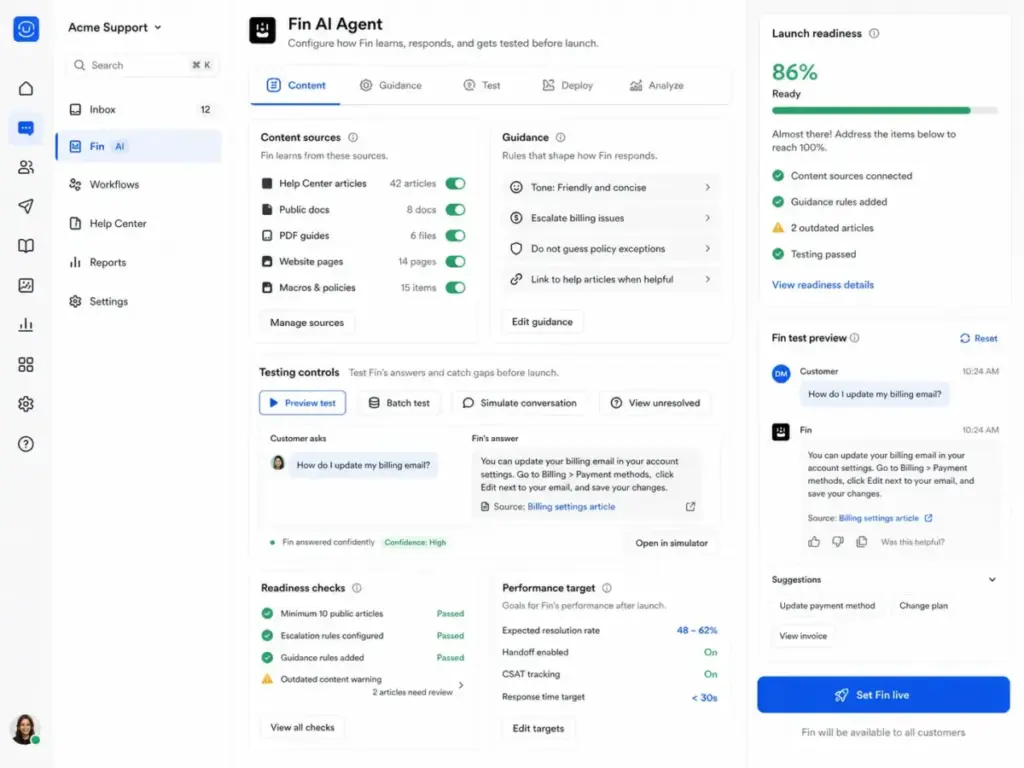
Task: Open the gear icon in left rail
Action: tap(25, 404)
